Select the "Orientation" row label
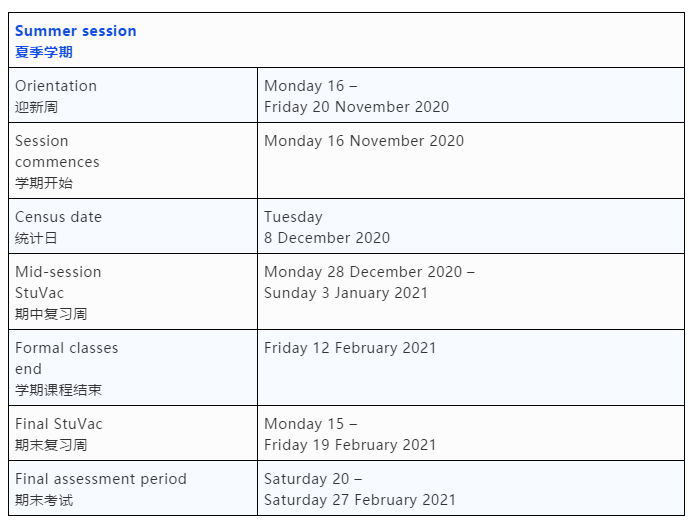The width and height of the screenshot is (700, 529). (56, 86)
